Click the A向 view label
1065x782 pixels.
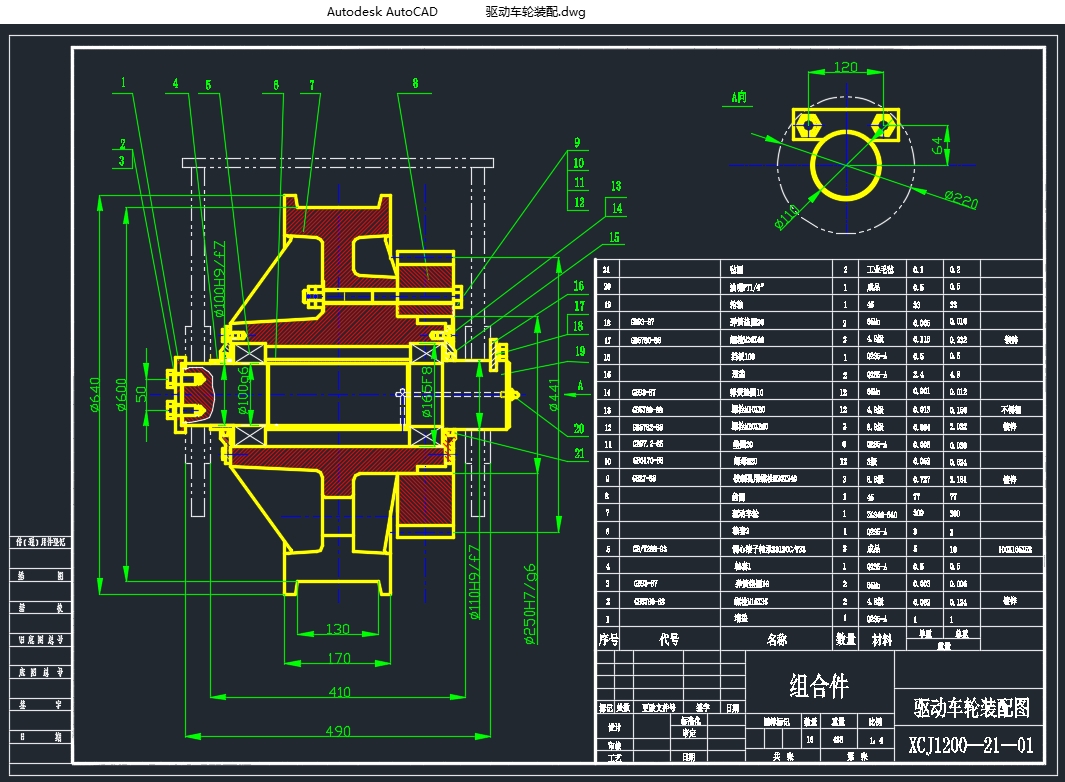(x=739, y=97)
